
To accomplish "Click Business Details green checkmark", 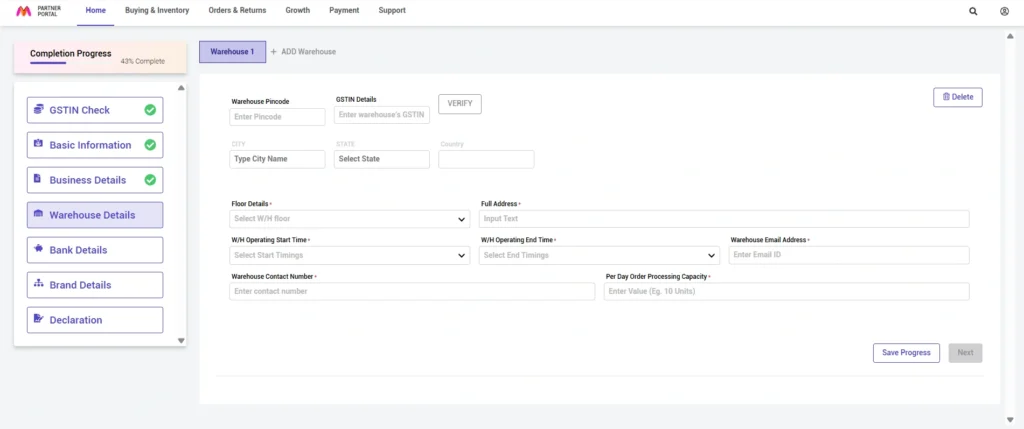I will [x=150, y=180].
